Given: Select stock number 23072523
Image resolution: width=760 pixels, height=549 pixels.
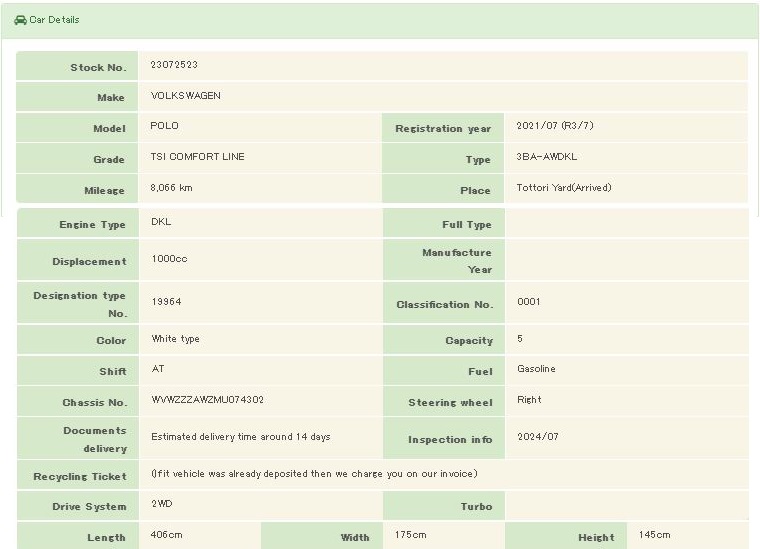Looking at the screenshot, I should [174, 65].
